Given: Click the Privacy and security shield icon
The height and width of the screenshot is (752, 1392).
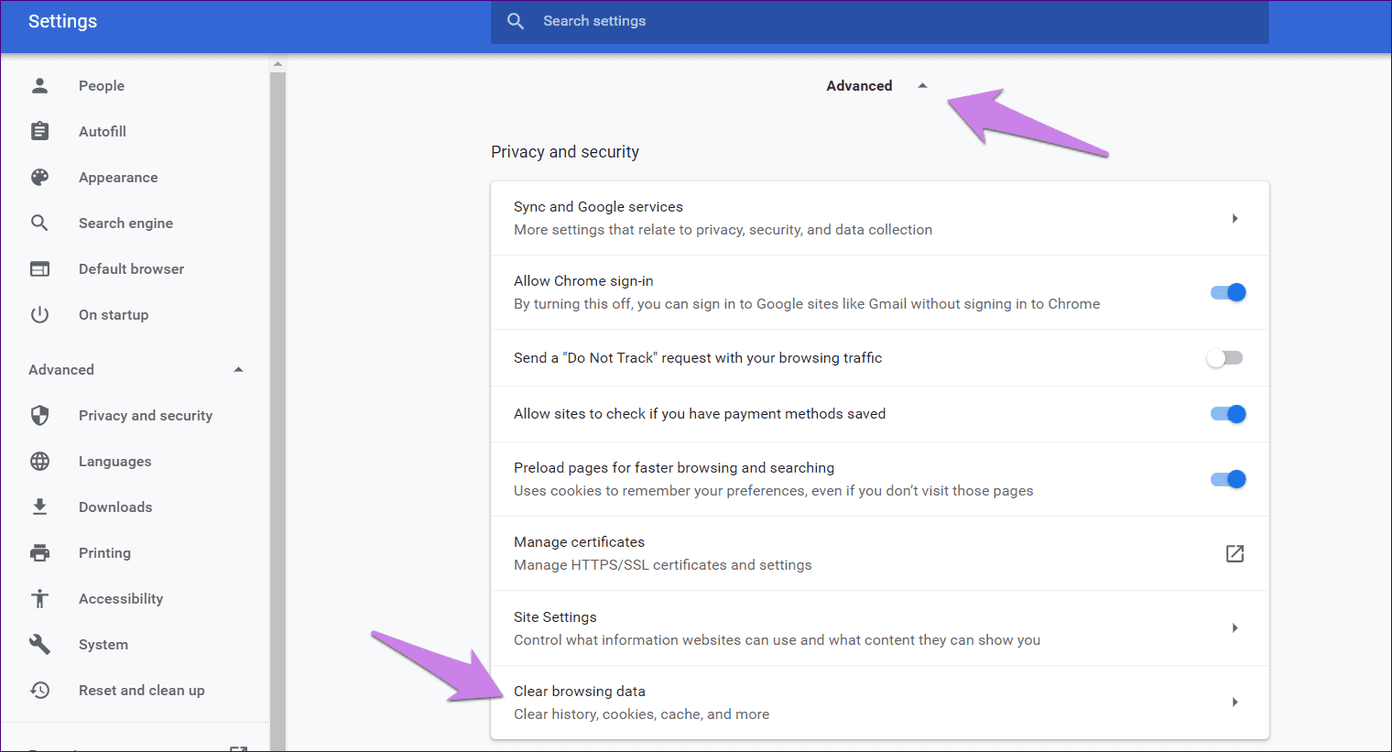Looking at the screenshot, I should [x=40, y=416].
